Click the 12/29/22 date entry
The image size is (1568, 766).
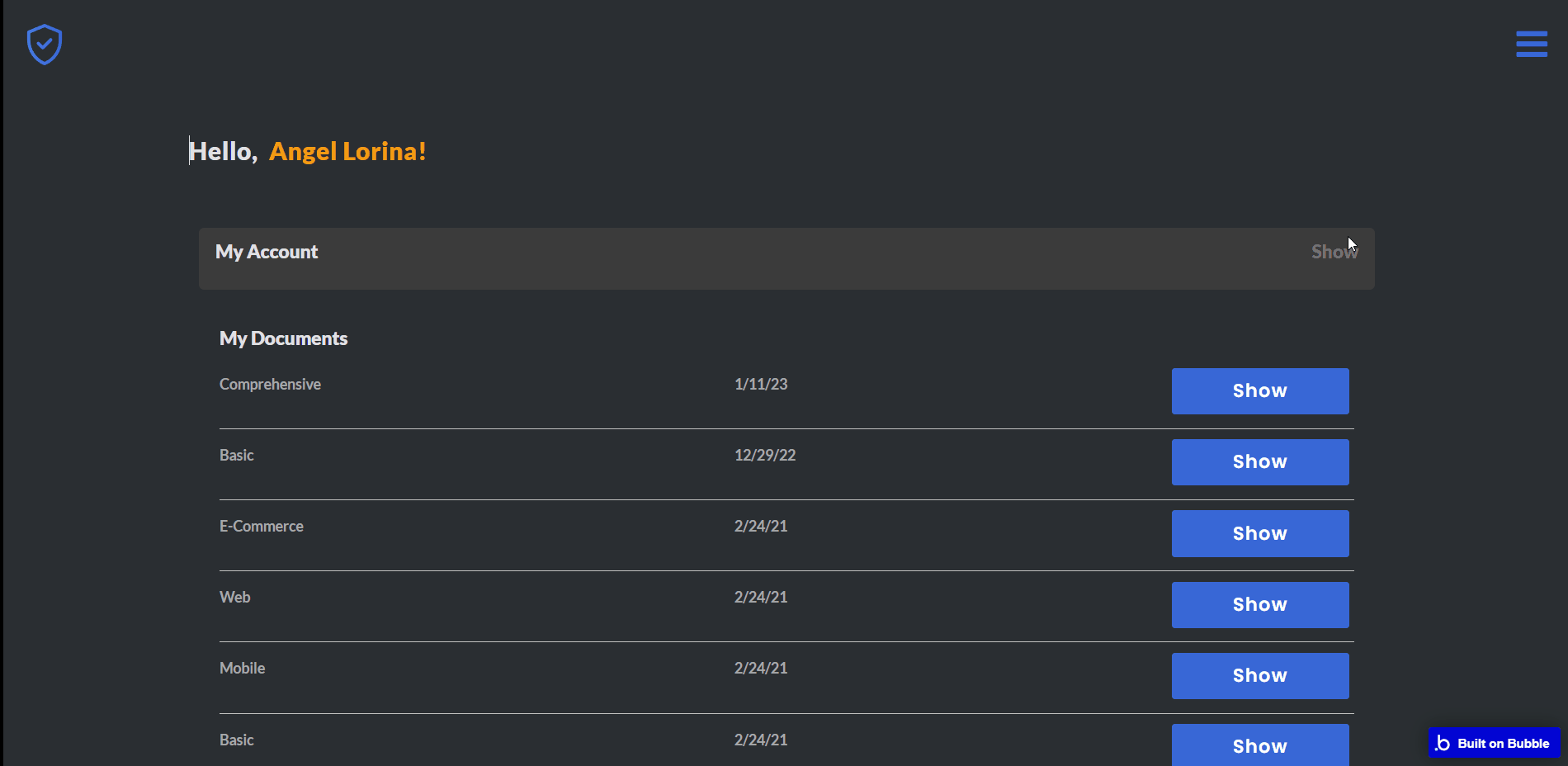[x=764, y=456]
